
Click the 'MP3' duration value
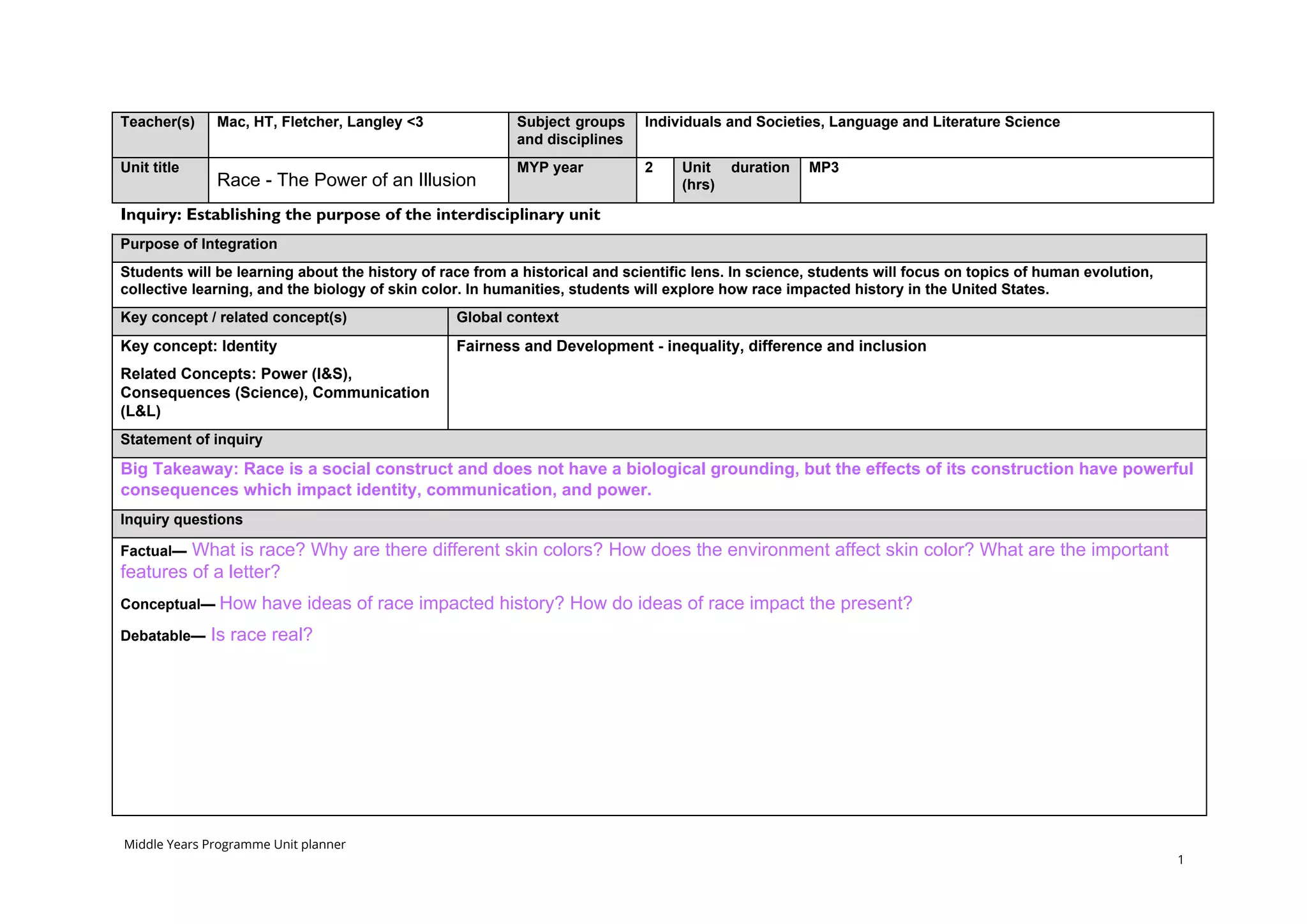coord(823,167)
